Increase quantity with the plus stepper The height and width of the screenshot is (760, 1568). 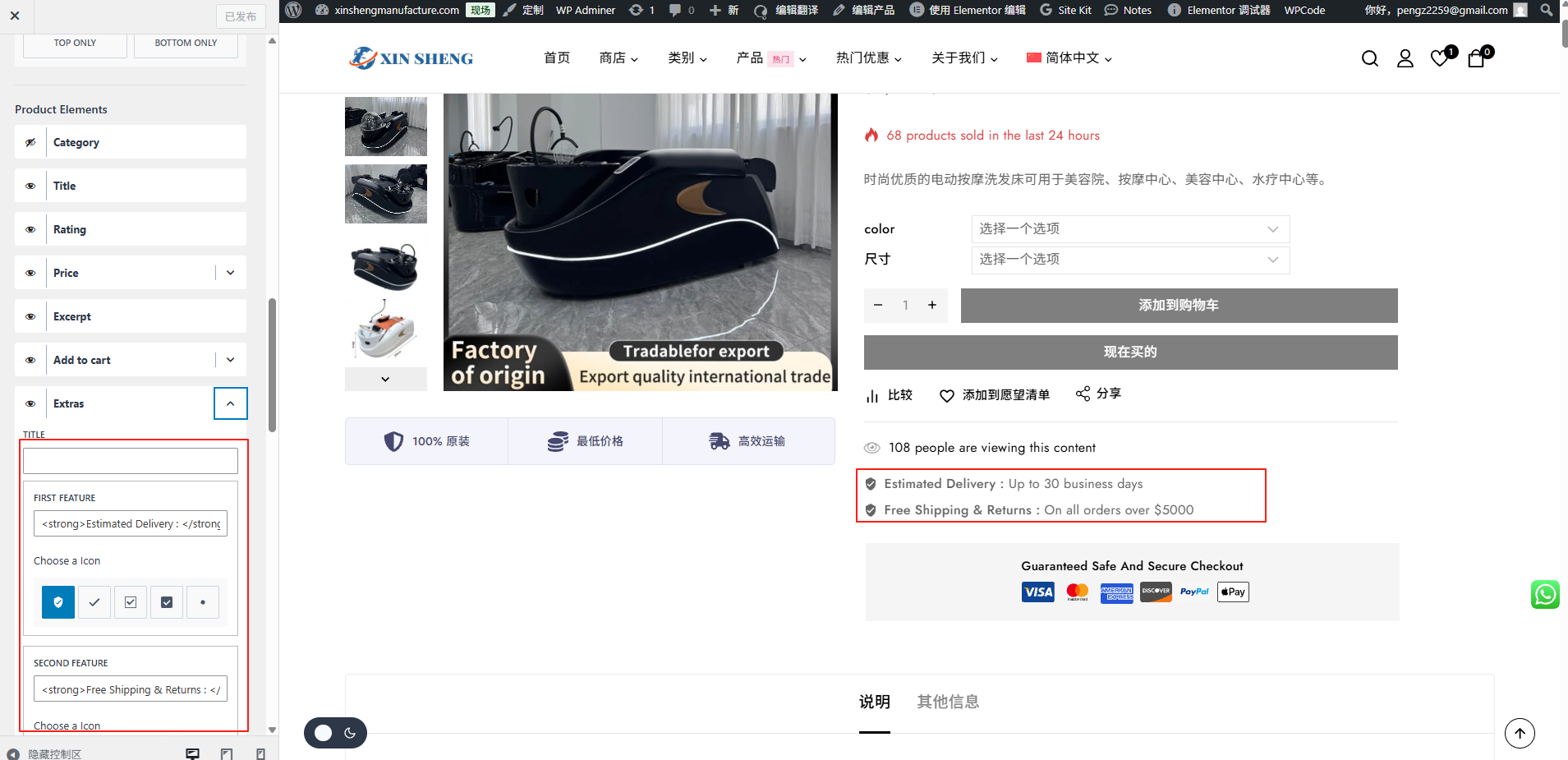tap(932, 305)
